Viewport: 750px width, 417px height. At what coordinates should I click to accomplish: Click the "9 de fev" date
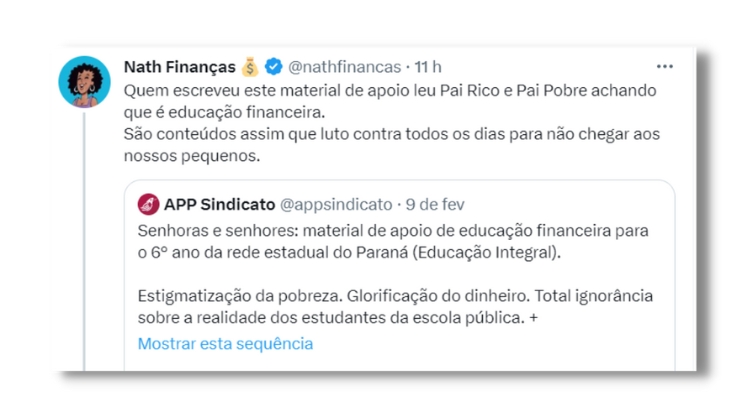coord(437,204)
